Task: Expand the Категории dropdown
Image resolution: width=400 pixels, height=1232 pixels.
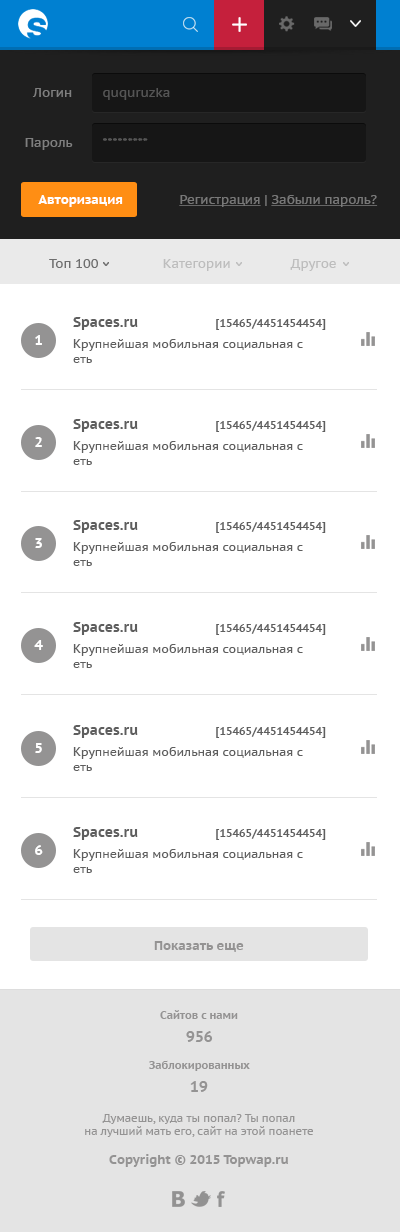Action: click(203, 264)
